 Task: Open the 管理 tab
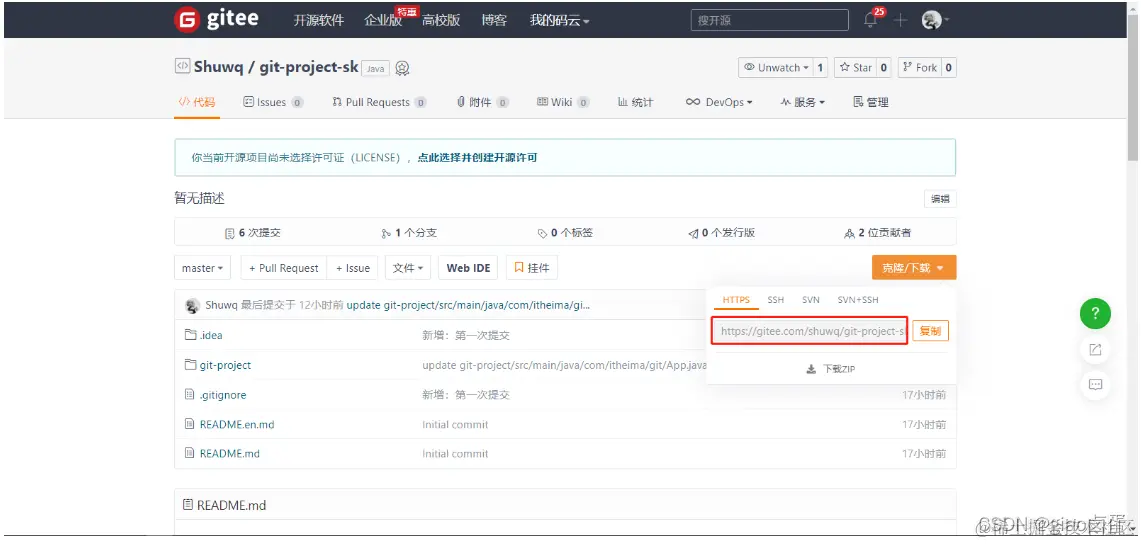pos(870,102)
